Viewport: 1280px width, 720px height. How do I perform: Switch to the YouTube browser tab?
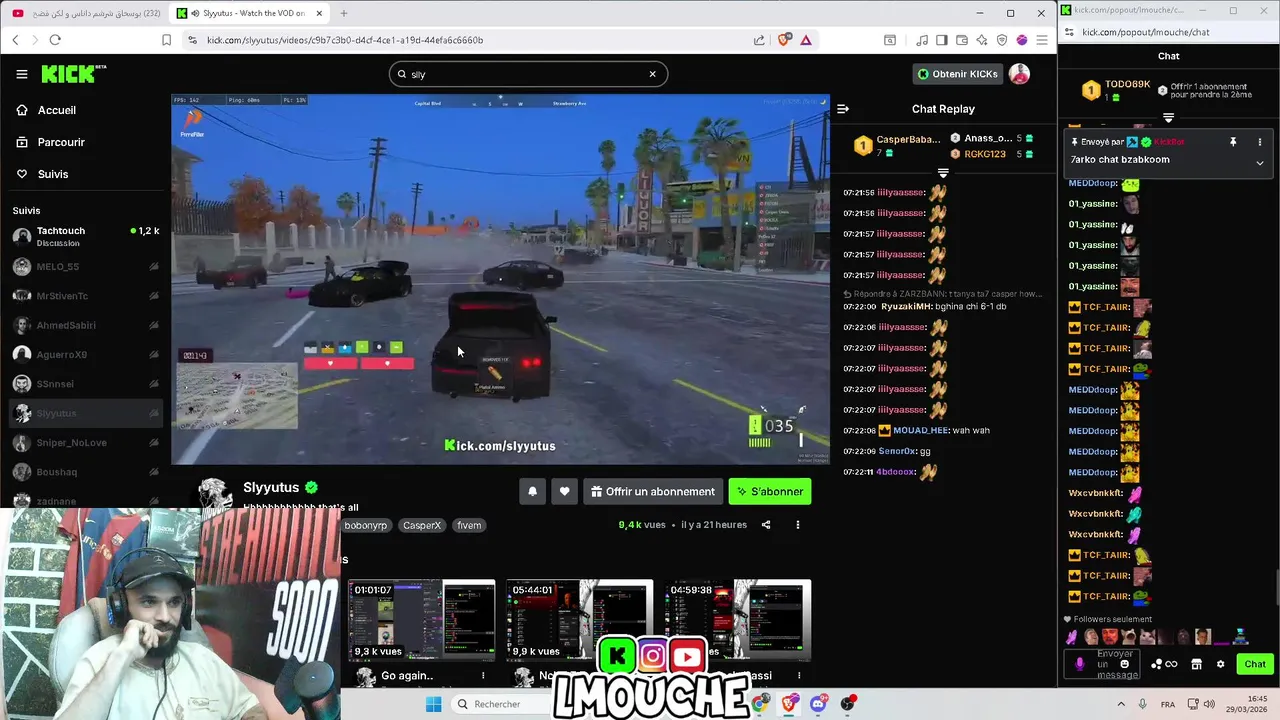click(86, 13)
